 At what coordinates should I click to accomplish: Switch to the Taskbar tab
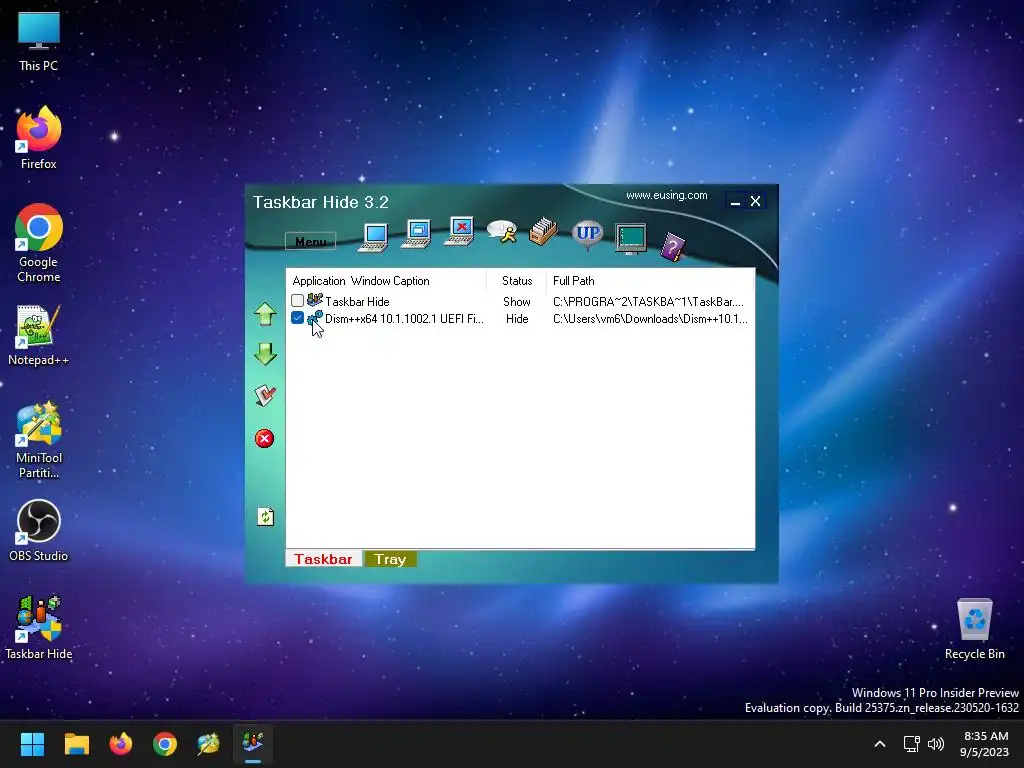tap(323, 559)
